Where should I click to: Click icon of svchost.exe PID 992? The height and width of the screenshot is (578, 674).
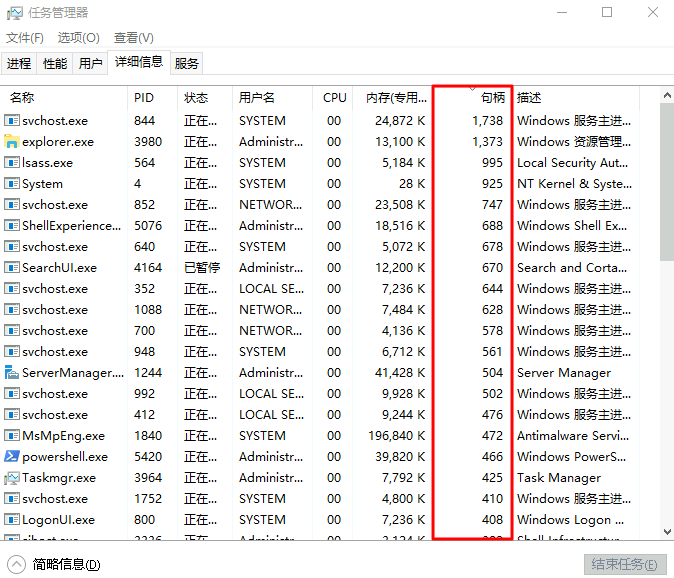point(12,393)
